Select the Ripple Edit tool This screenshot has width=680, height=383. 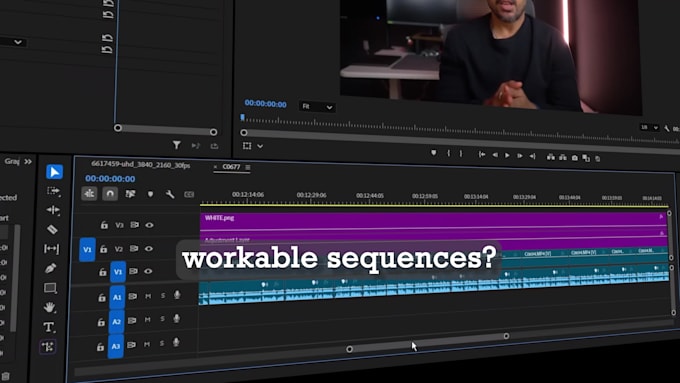tap(53, 210)
